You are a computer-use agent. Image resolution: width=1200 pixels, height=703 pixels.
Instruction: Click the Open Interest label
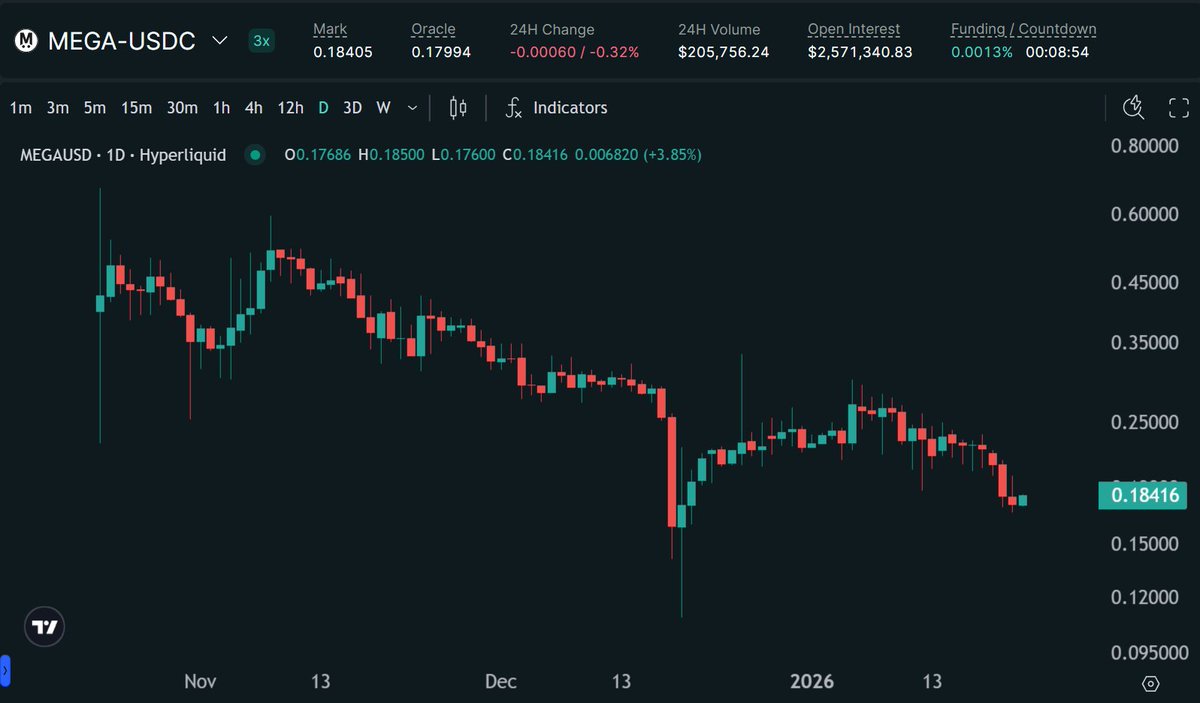[x=854, y=30]
